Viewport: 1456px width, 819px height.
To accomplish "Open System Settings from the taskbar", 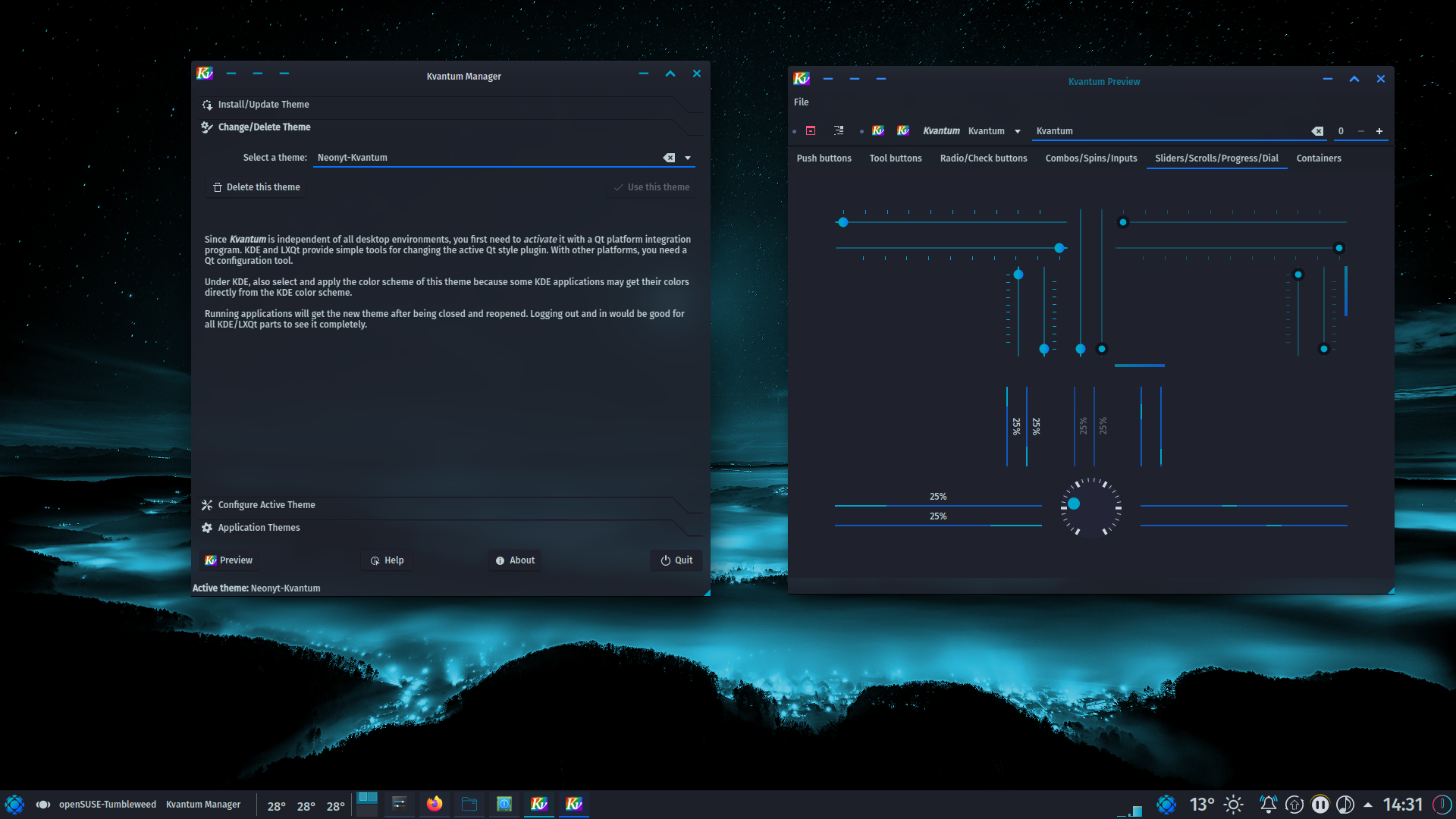I will (x=399, y=804).
